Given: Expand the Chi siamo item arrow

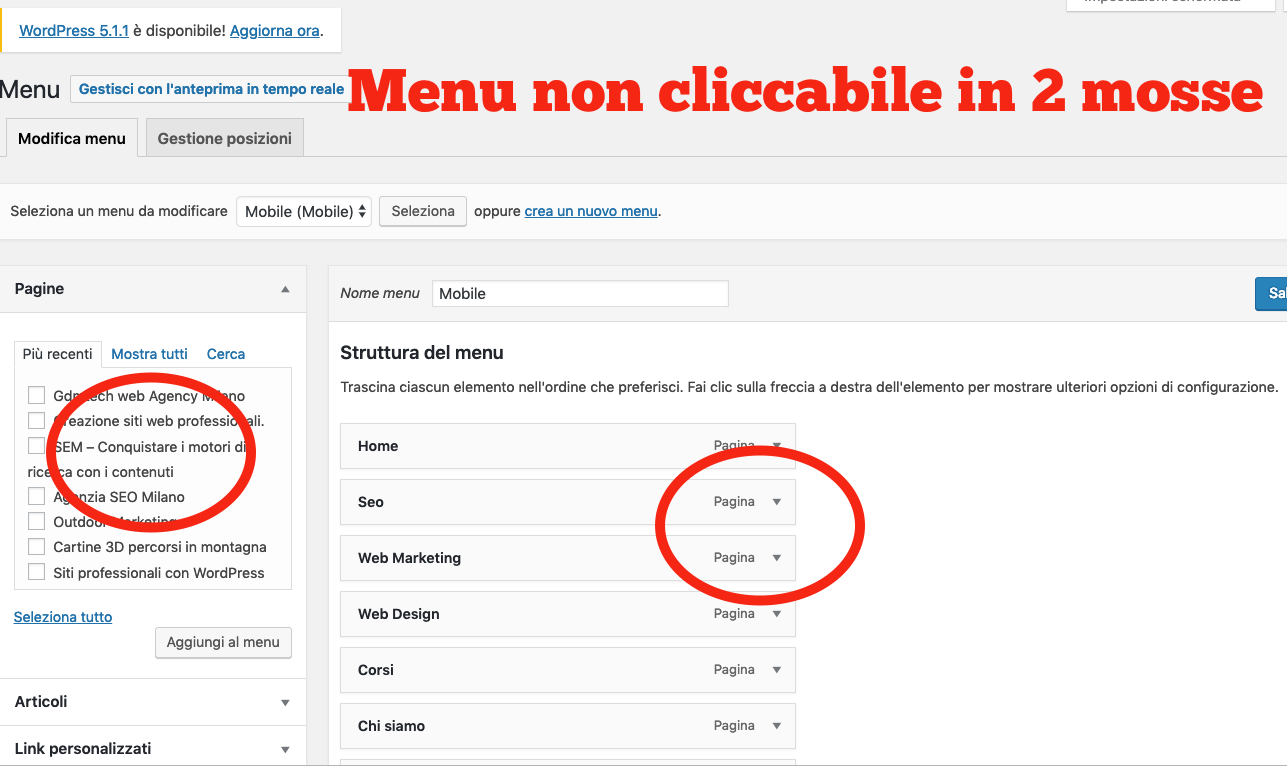Looking at the screenshot, I should tap(777, 726).
